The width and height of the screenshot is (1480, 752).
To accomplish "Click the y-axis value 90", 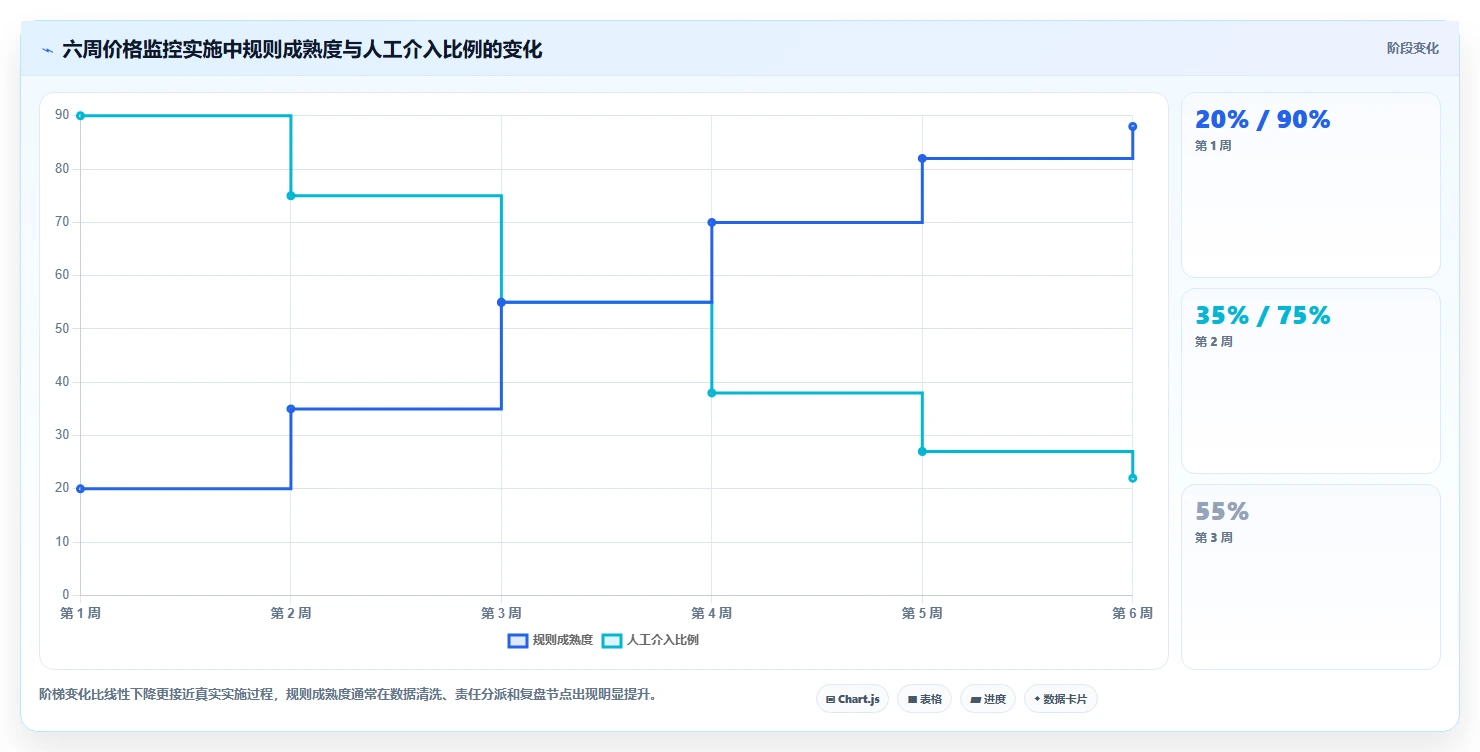I will pyautogui.click(x=63, y=116).
